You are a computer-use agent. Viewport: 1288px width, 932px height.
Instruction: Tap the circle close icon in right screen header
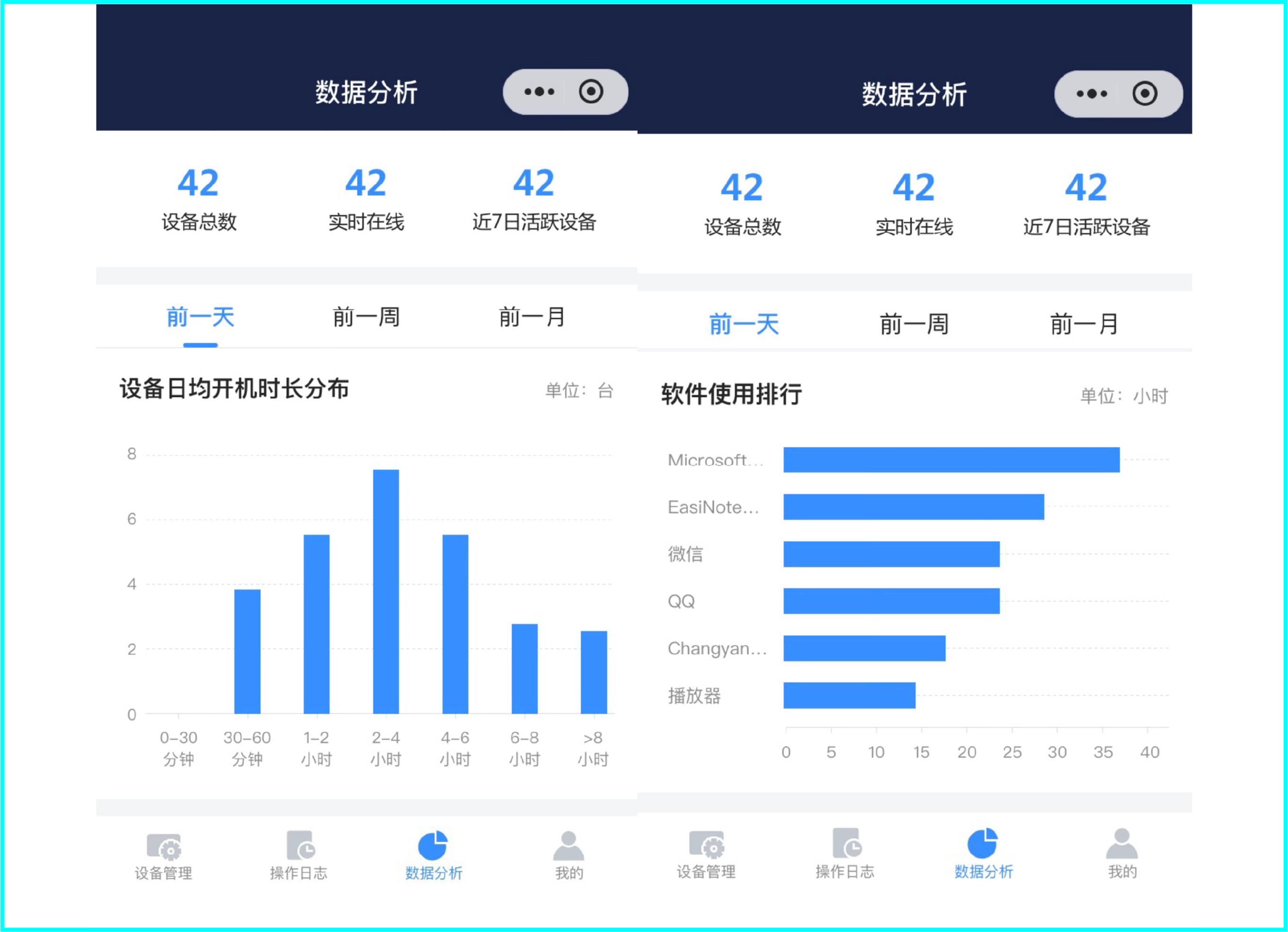coord(1144,94)
